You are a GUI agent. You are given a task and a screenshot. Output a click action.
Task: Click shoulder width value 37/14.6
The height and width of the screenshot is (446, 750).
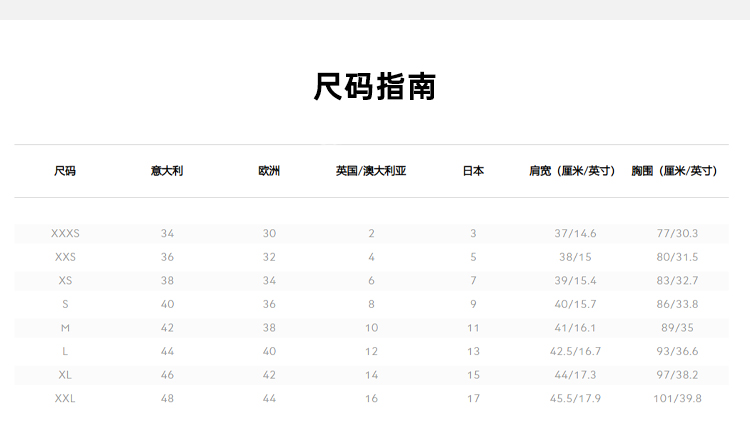pyautogui.click(x=575, y=234)
